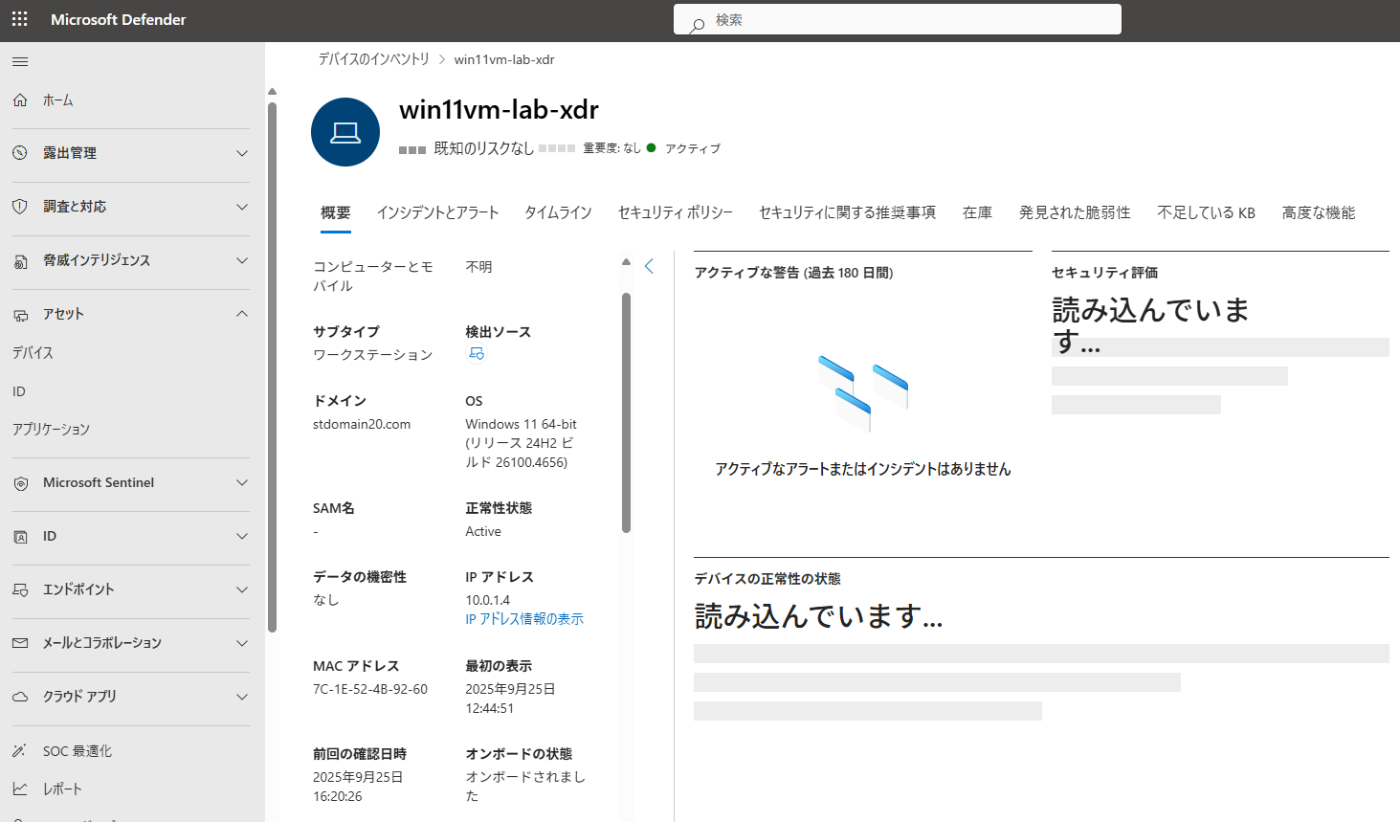
Task: Expand 脅威インテリジェンス section chevron
Action: point(241,260)
